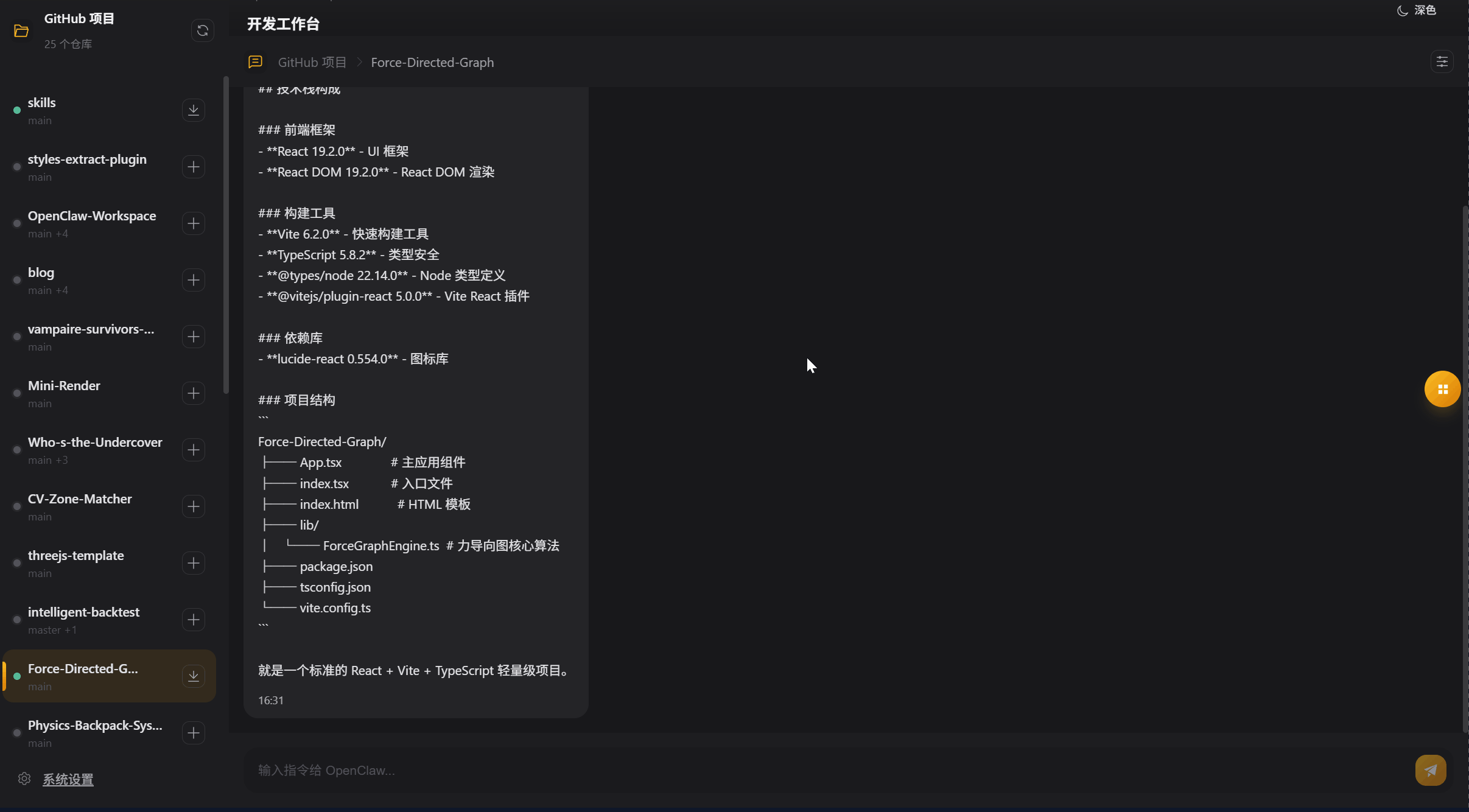Select the OpenClaw-Workspace repository
Image resolution: width=1469 pixels, height=812 pixels.
click(x=110, y=223)
